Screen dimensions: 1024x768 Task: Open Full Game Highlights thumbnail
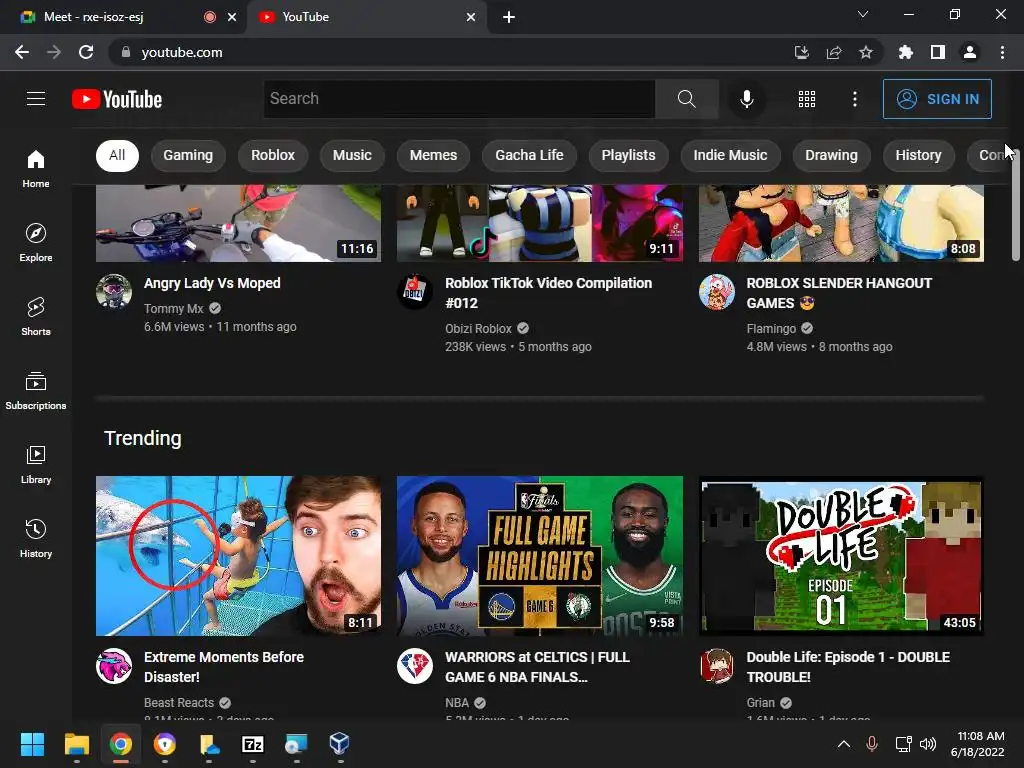pyautogui.click(x=540, y=556)
